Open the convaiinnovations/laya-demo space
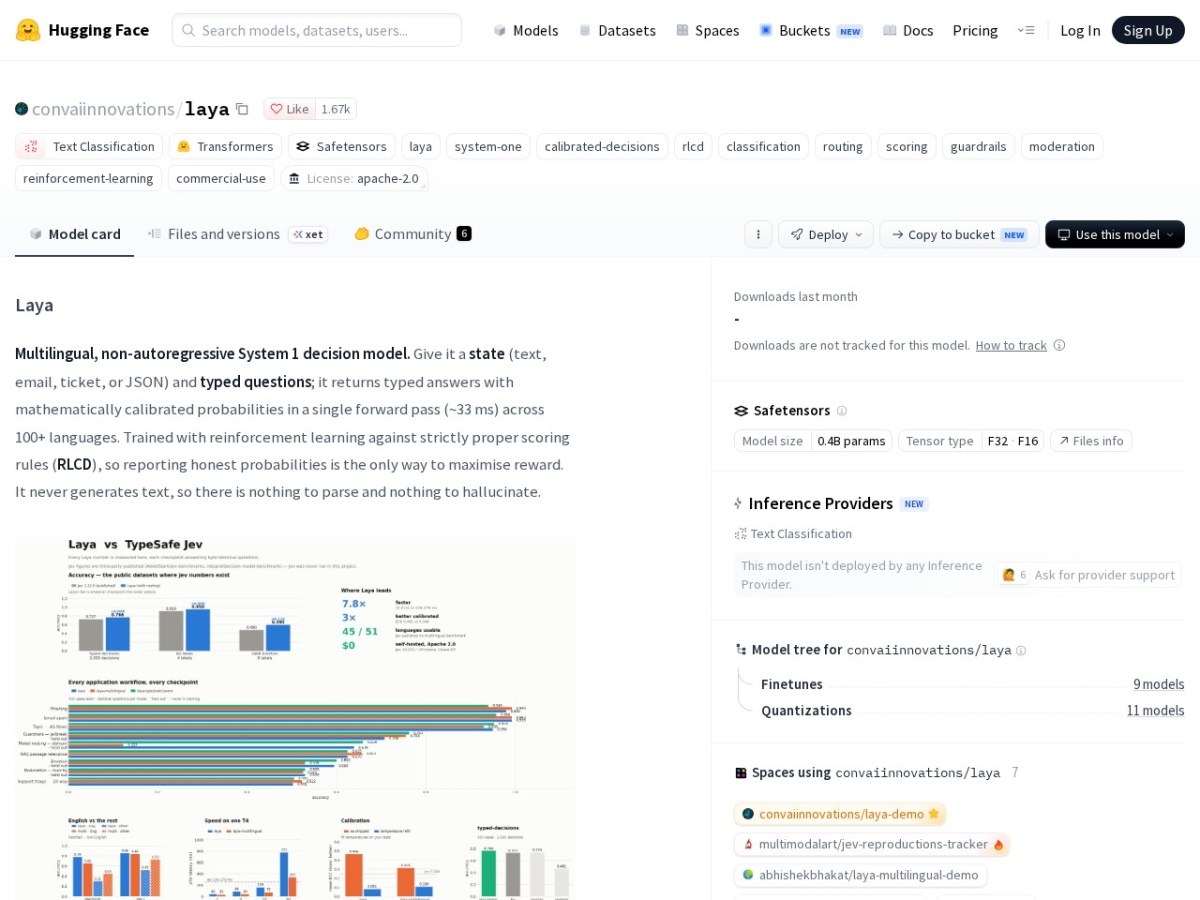 point(840,814)
